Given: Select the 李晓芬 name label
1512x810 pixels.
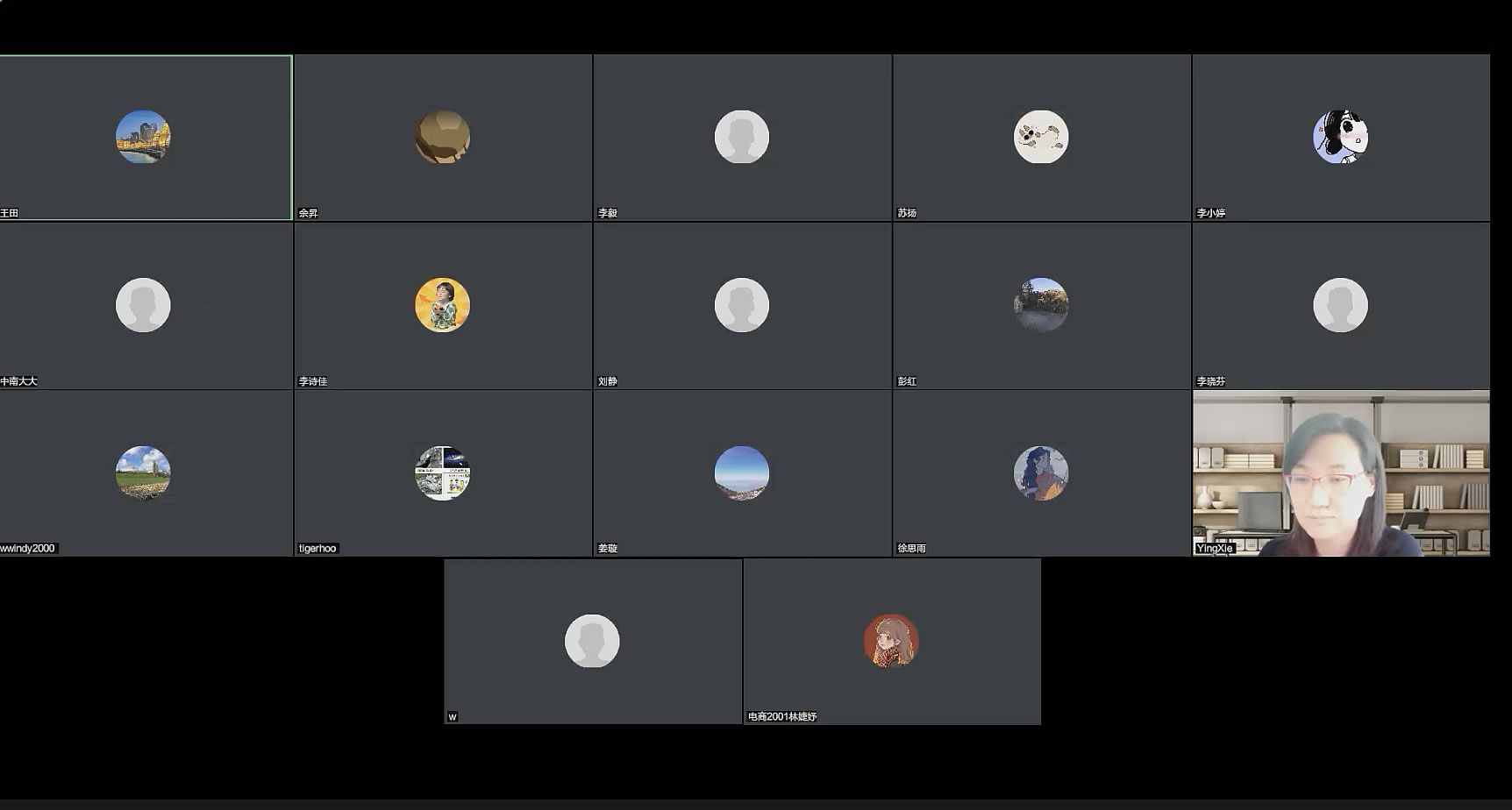Looking at the screenshot, I should 1211,381.
